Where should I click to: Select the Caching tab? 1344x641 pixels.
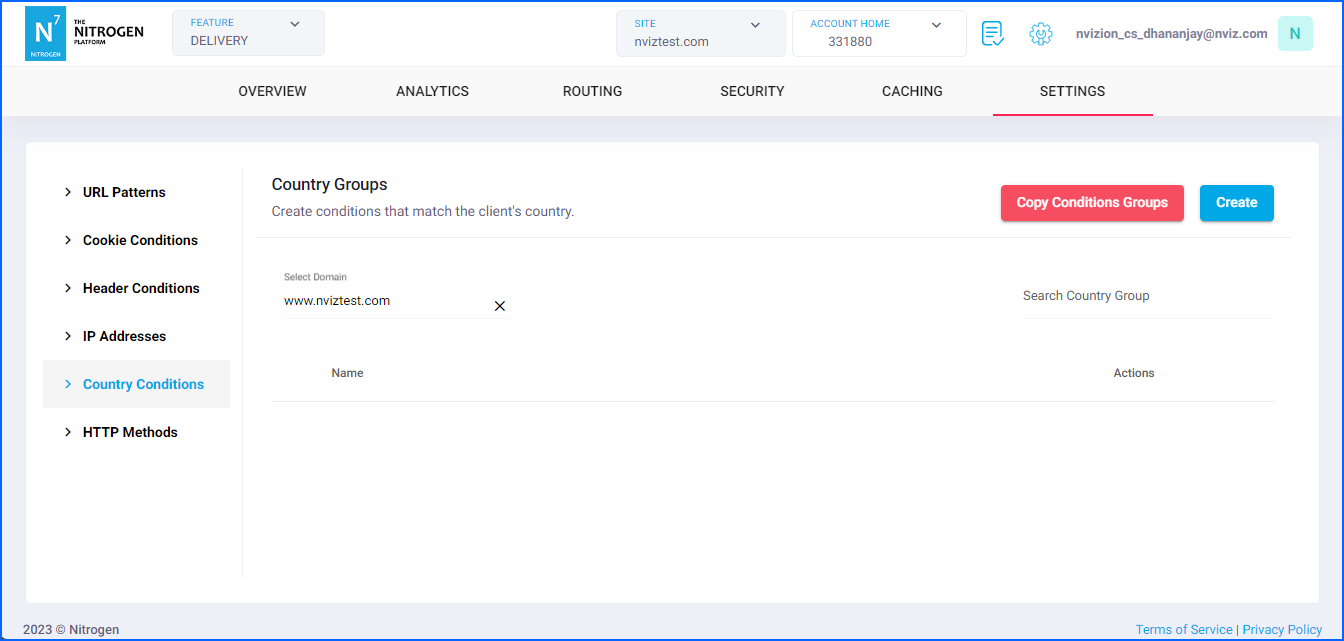[912, 91]
